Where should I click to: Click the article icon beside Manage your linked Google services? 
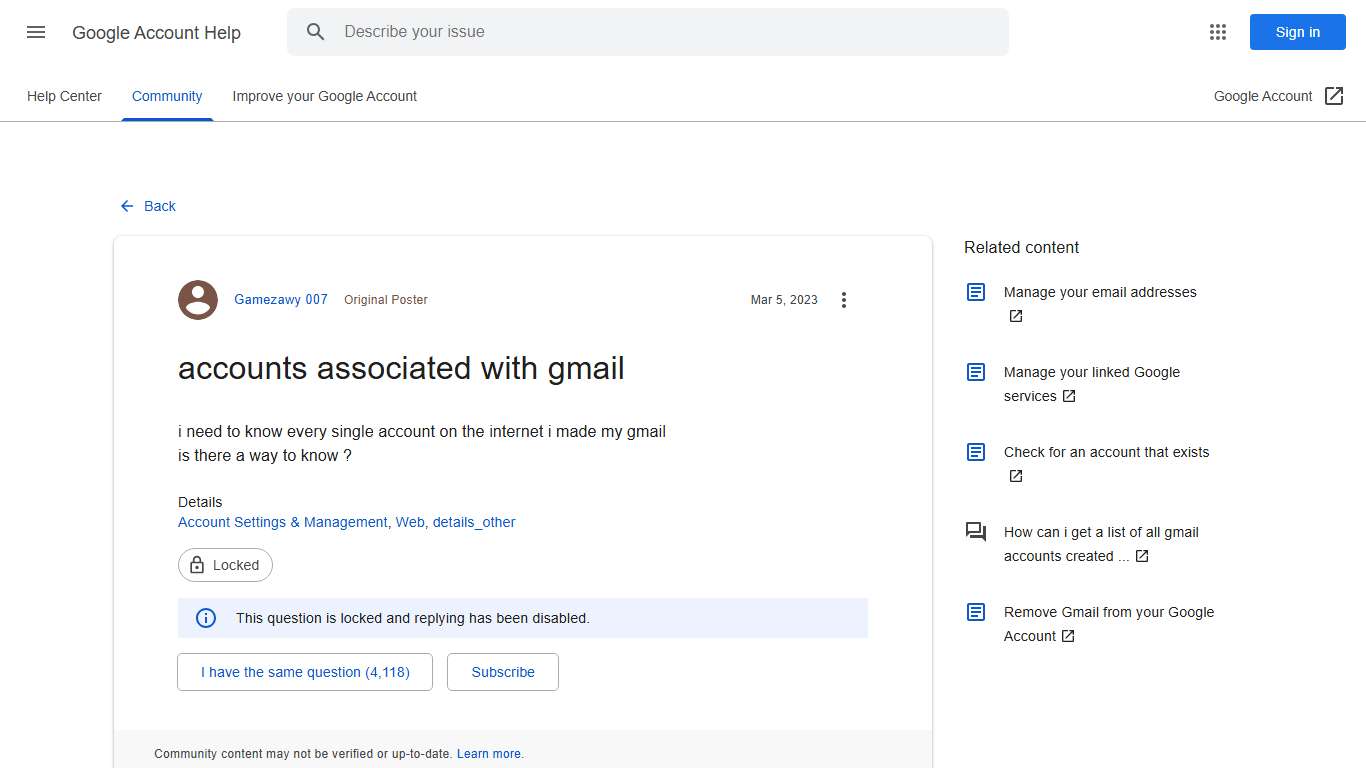point(975,371)
